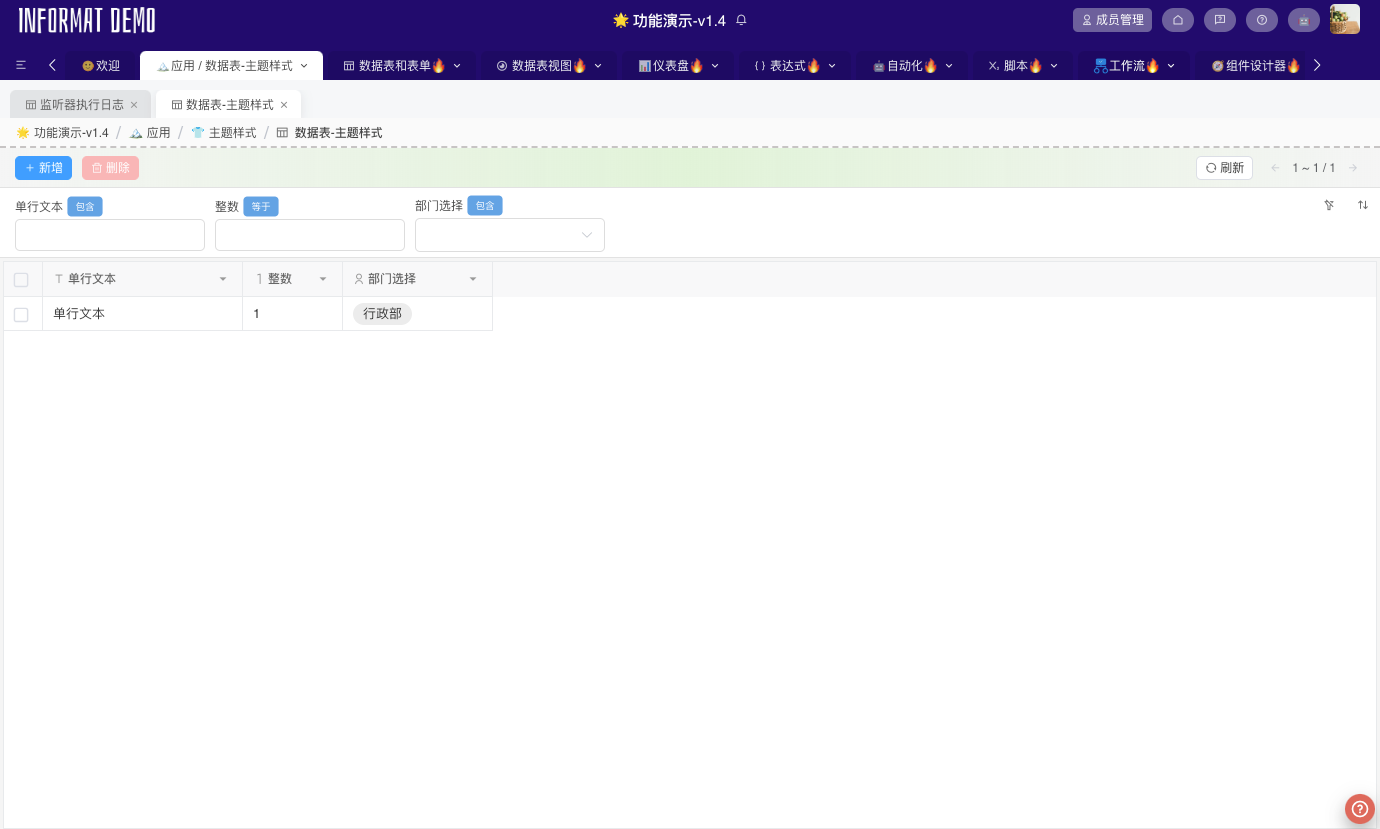Click inside the 整数 filter input field
Viewport: 1380px width, 829px height.
[310, 235]
